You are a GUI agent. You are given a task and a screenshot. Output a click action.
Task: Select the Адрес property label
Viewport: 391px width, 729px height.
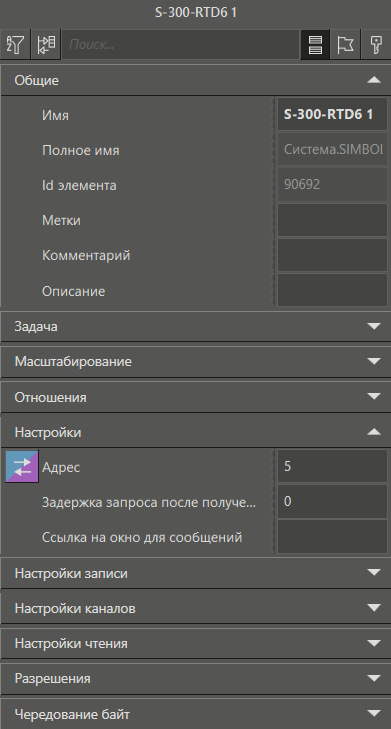coord(61,467)
